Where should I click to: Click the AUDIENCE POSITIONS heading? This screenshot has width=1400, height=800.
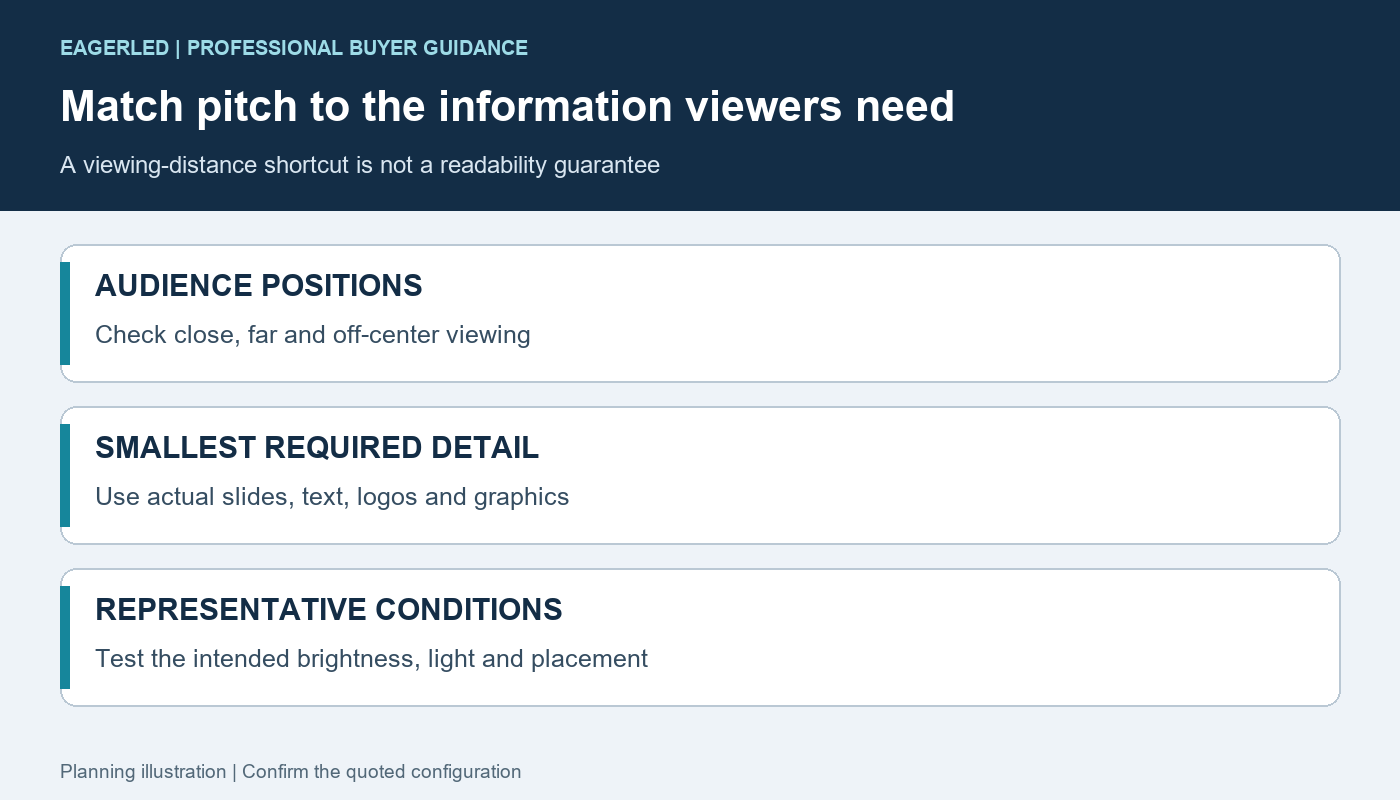coord(258,286)
